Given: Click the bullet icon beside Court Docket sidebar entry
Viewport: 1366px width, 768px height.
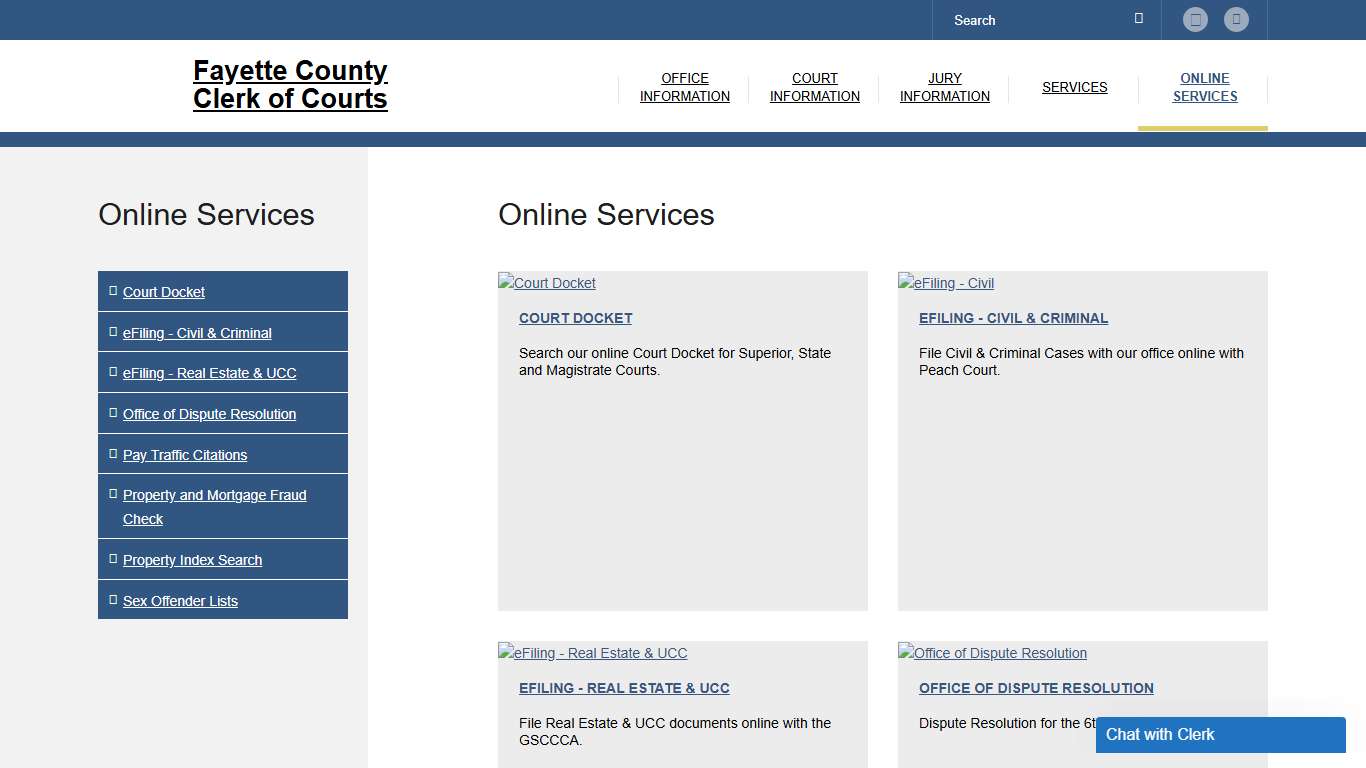Looking at the screenshot, I should [111, 290].
